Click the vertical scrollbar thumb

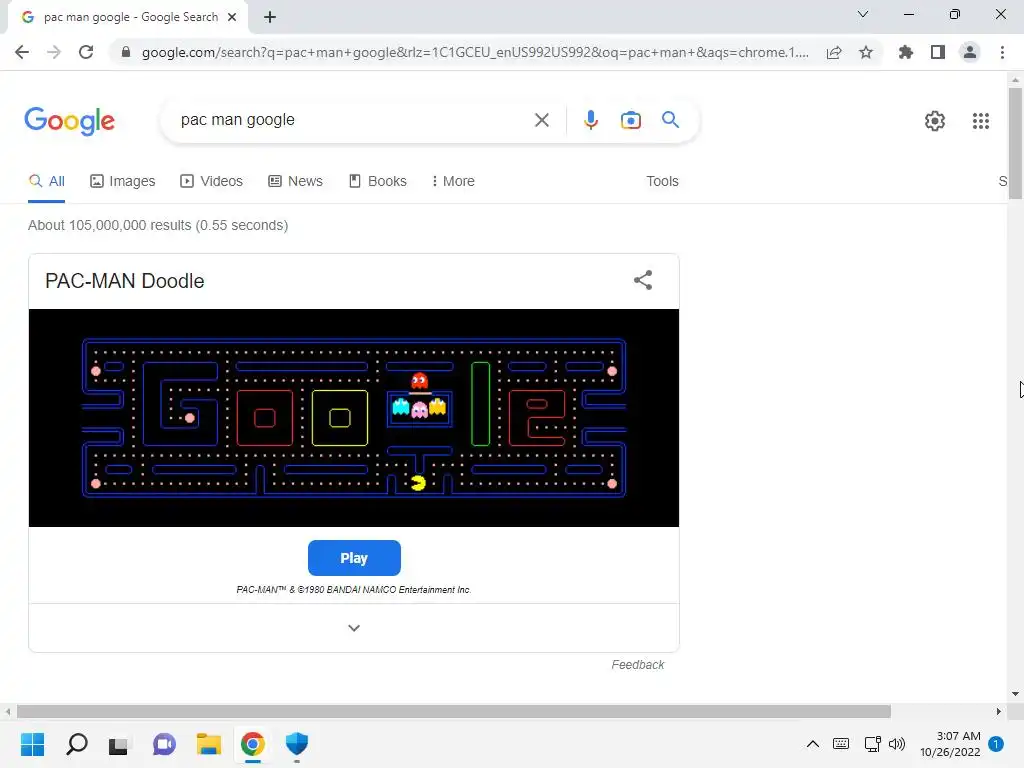click(1015, 143)
